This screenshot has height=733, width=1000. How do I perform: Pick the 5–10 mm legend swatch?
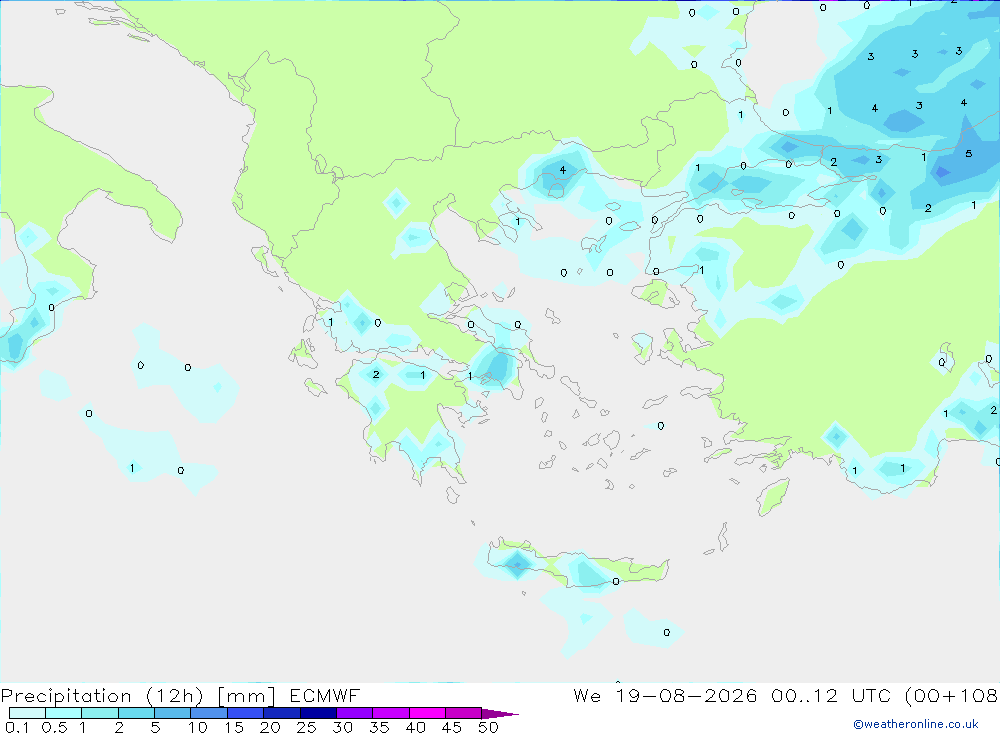pyautogui.click(x=172, y=713)
